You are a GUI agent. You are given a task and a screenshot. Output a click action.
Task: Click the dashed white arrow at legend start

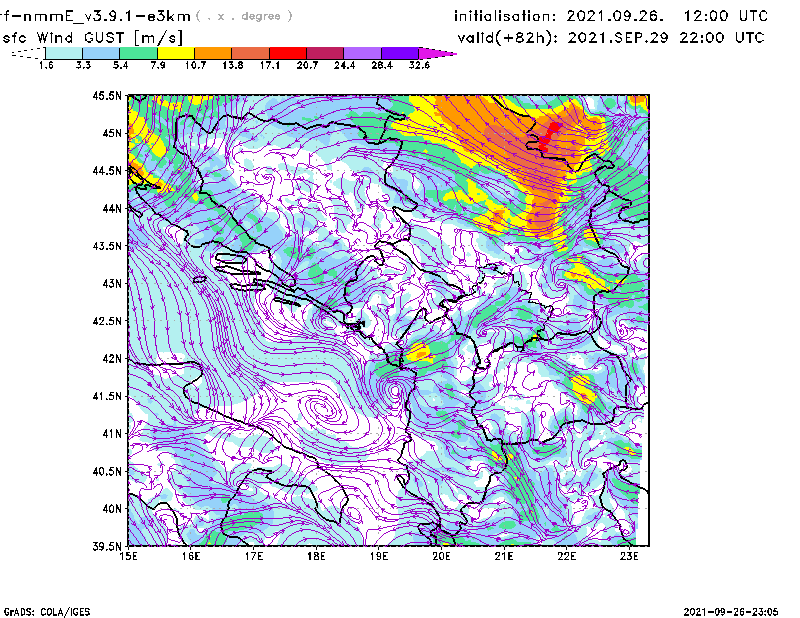coord(28,53)
